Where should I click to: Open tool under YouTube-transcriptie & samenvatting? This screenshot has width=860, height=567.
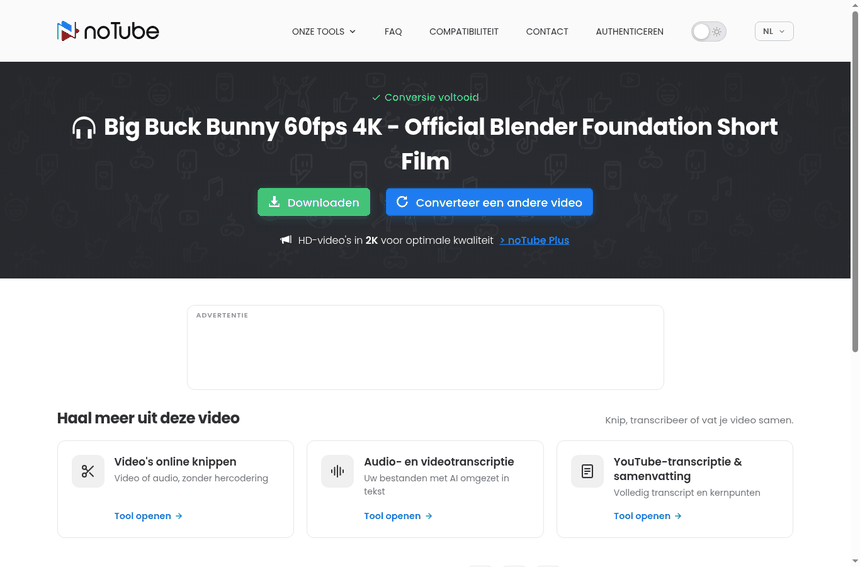click(x=648, y=516)
